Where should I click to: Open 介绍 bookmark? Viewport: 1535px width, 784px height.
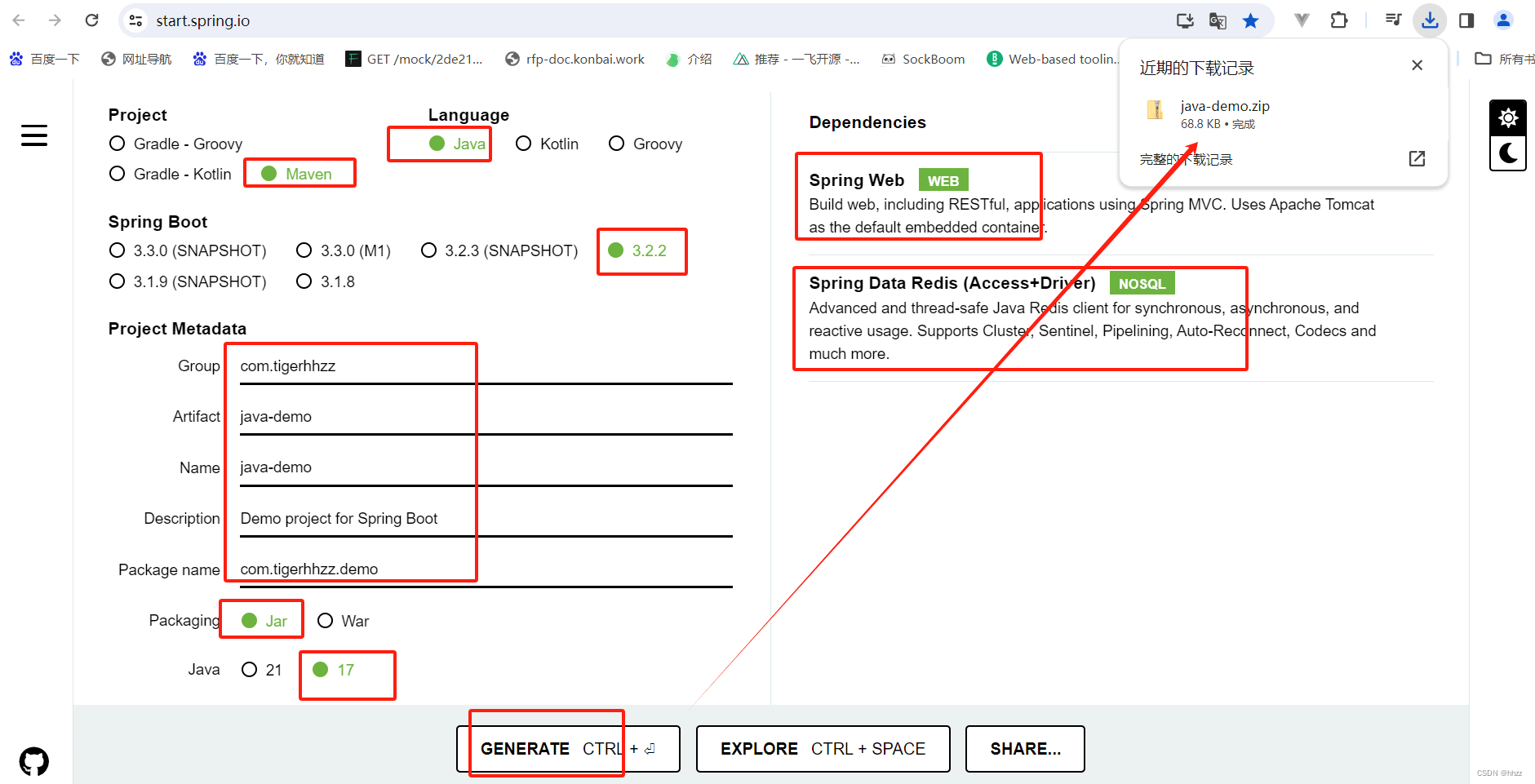pos(690,59)
